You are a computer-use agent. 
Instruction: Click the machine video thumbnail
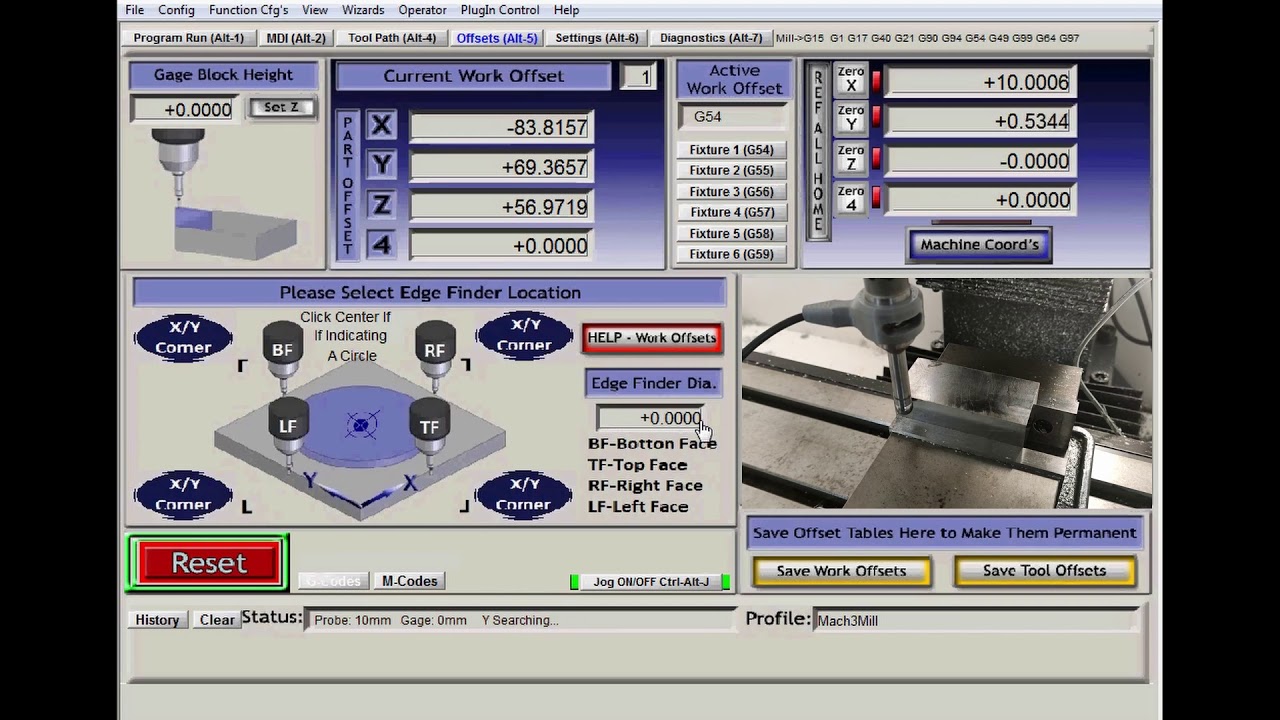pos(946,393)
